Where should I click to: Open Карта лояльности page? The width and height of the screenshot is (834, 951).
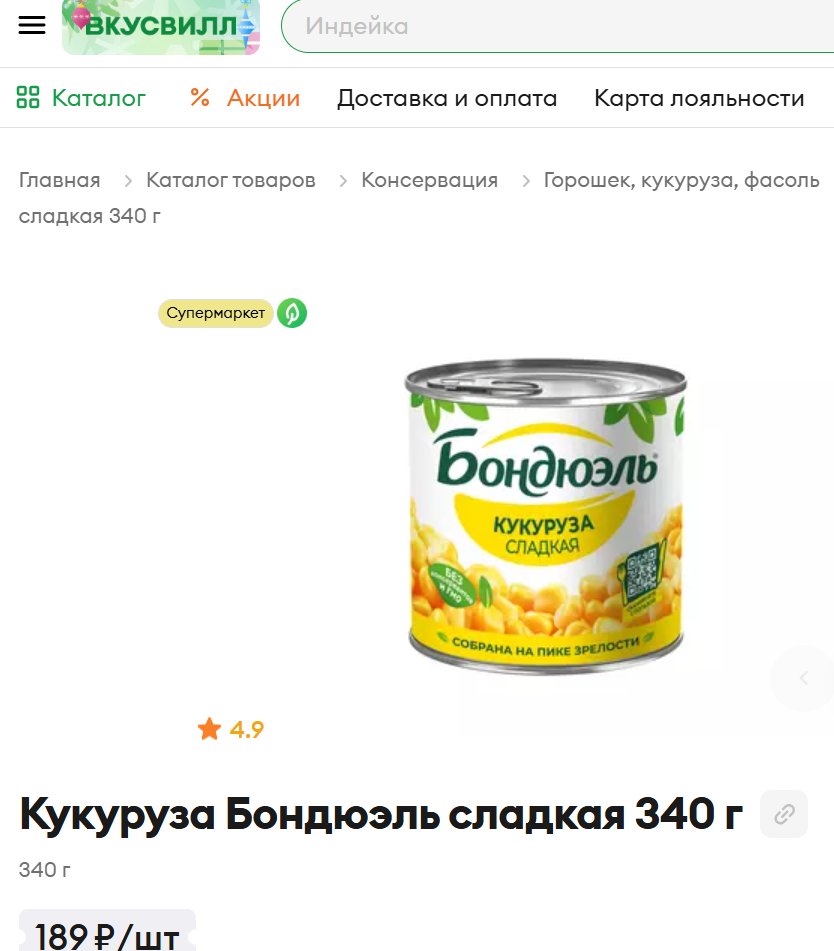pos(699,98)
